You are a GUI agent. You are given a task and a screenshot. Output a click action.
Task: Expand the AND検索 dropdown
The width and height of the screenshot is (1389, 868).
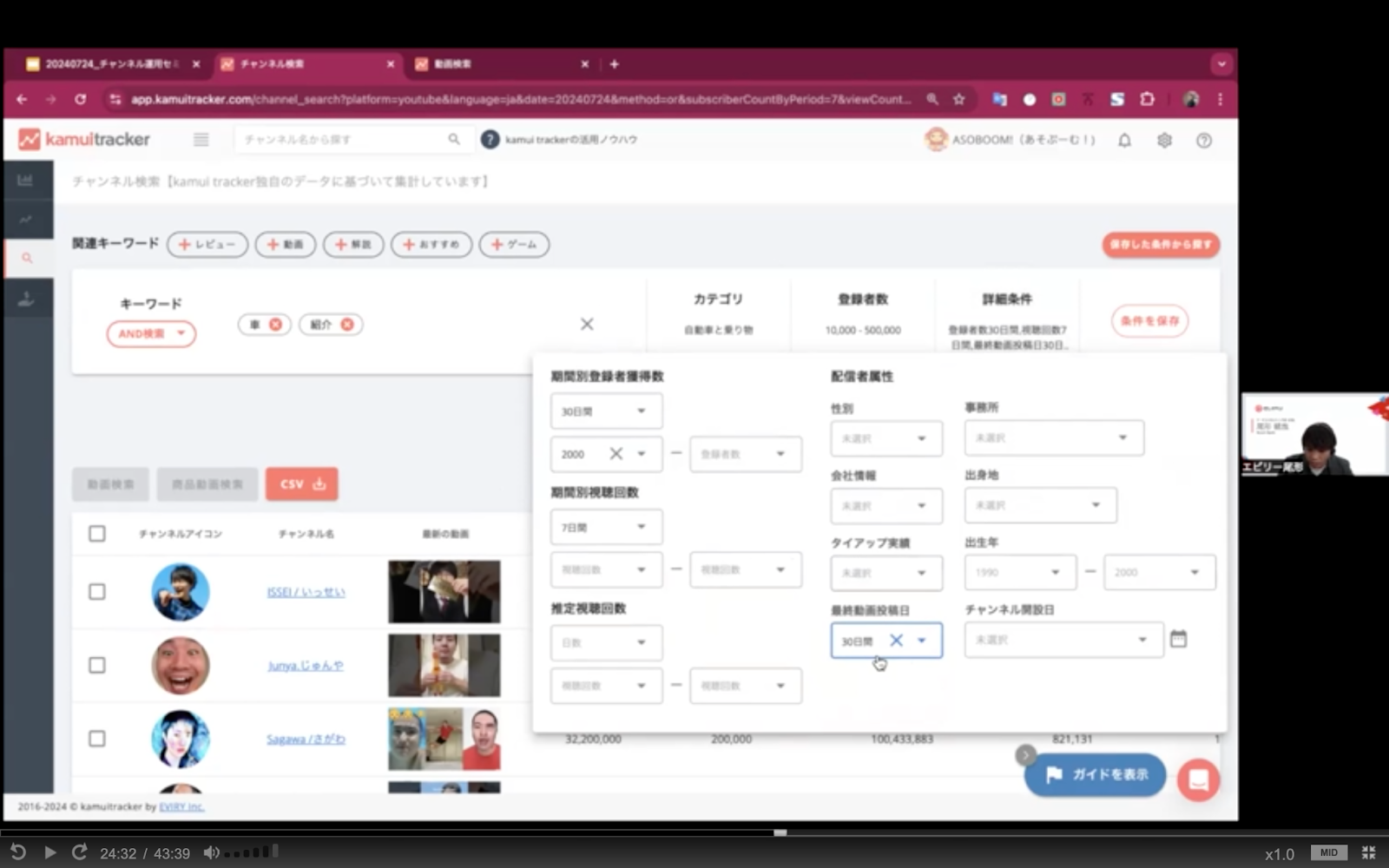click(151, 334)
